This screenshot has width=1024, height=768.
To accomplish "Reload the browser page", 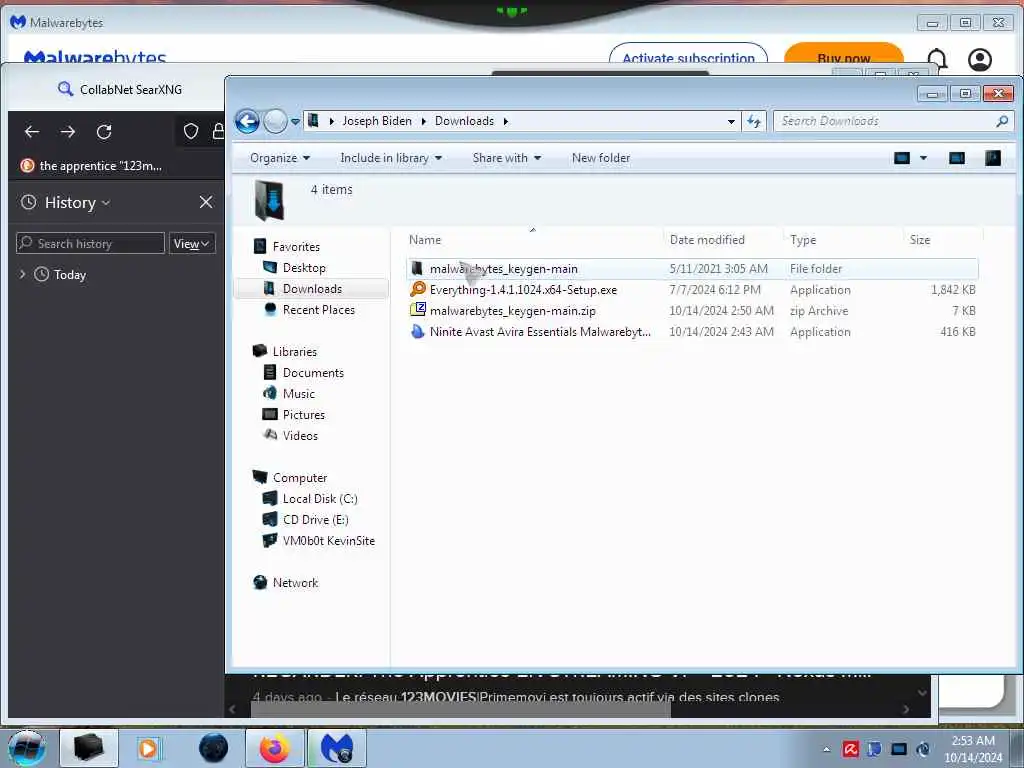I will (104, 132).
